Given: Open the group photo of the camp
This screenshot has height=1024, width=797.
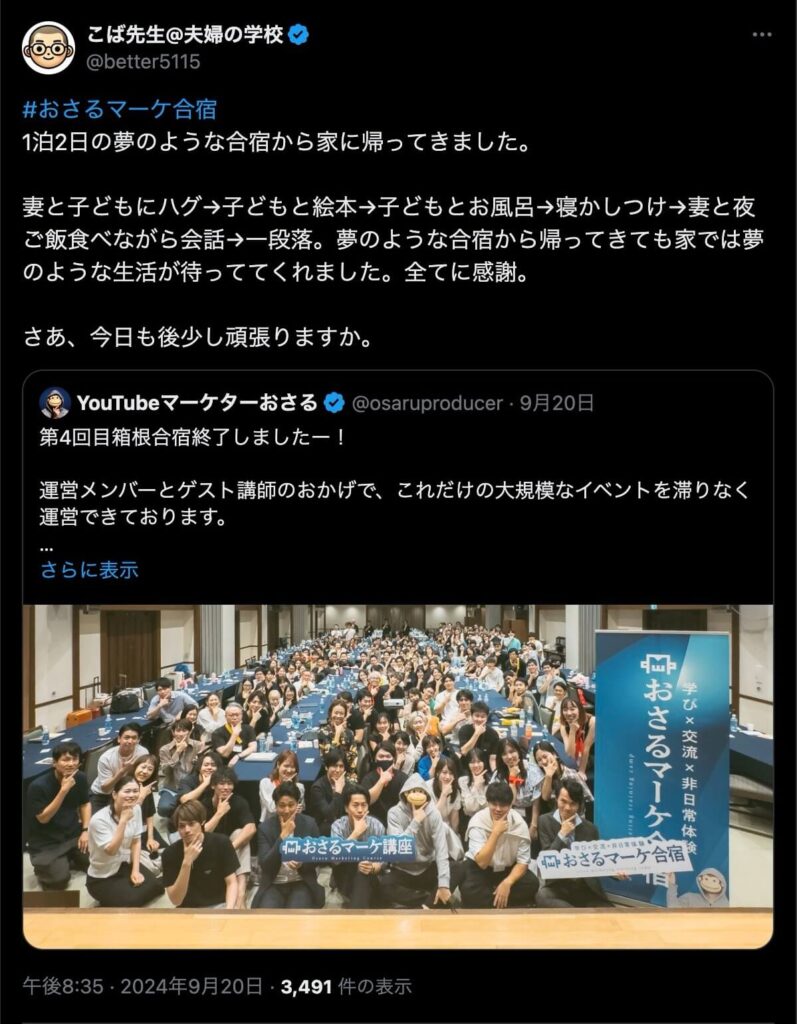Looking at the screenshot, I should pyautogui.click(x=398, y=776).
